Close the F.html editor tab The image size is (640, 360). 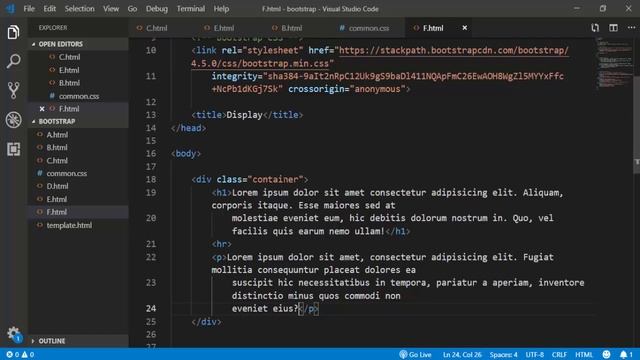[x=464, y=28]
